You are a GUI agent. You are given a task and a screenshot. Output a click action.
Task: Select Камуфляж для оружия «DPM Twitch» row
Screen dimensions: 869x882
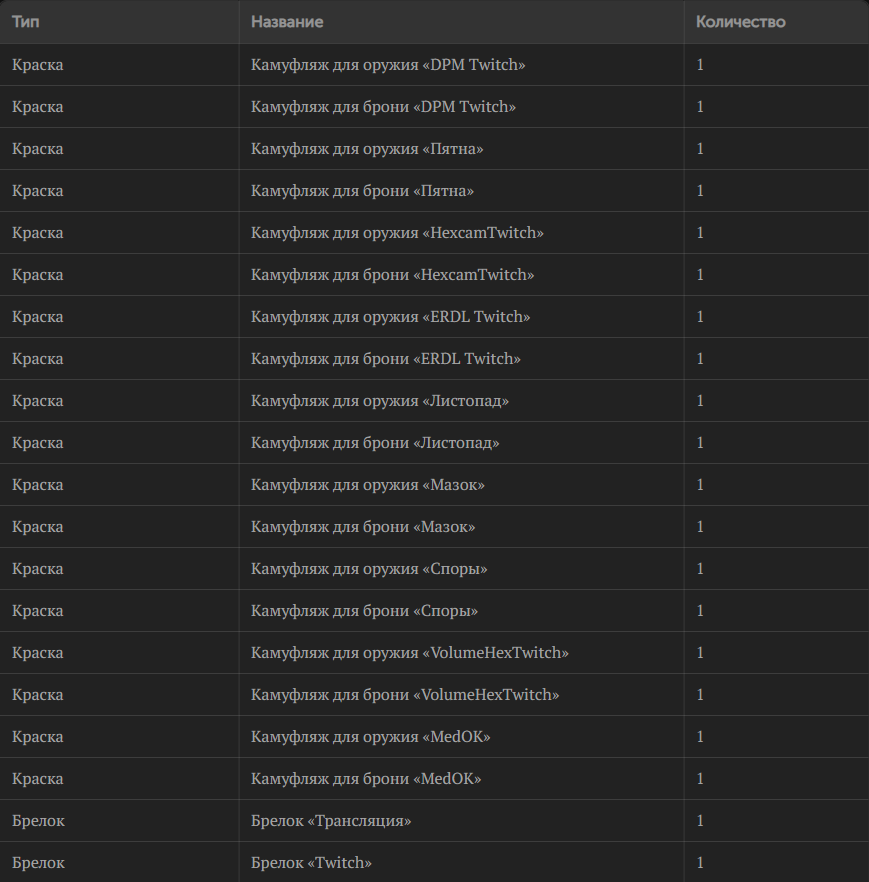pos(434,65)
